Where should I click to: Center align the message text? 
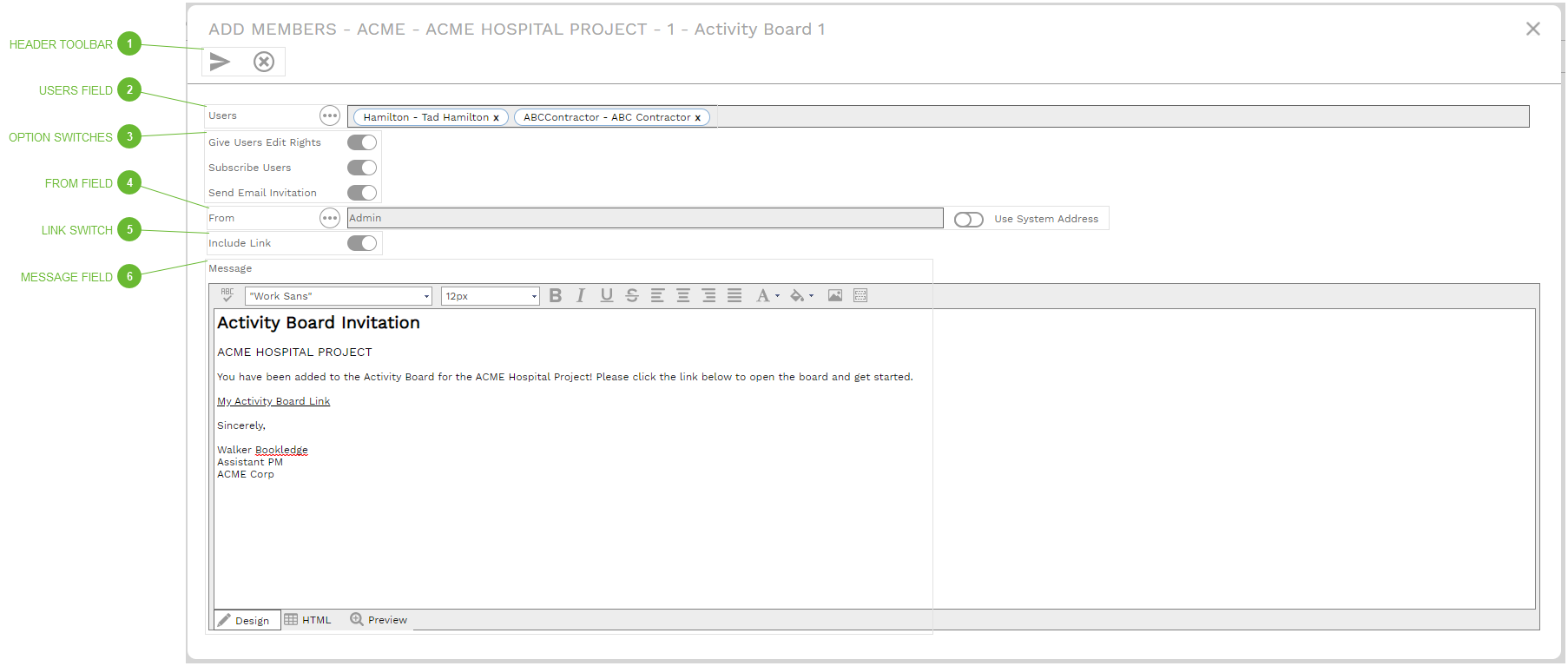tap(683, 295)
